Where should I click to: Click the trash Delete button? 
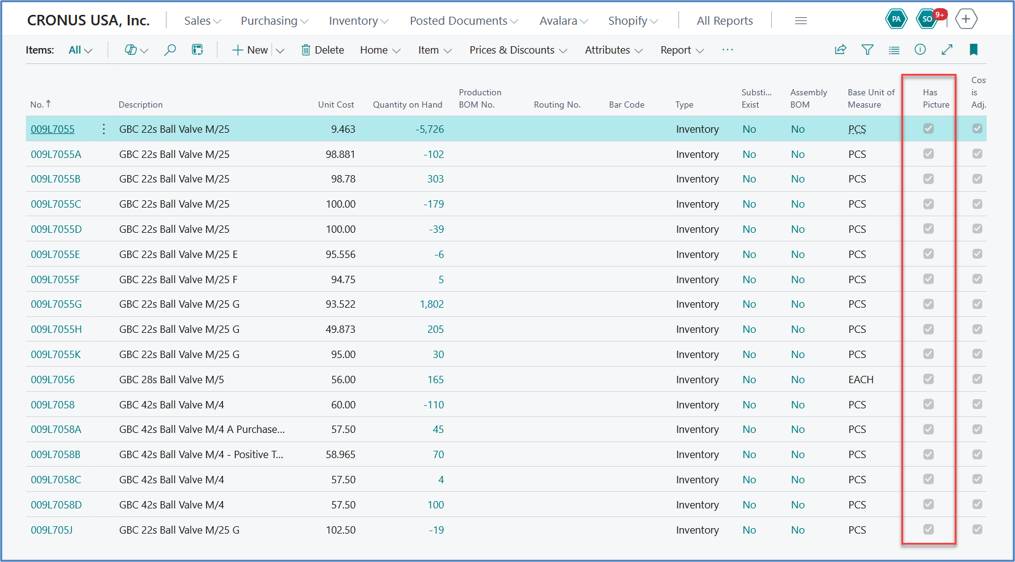point(322,50)
